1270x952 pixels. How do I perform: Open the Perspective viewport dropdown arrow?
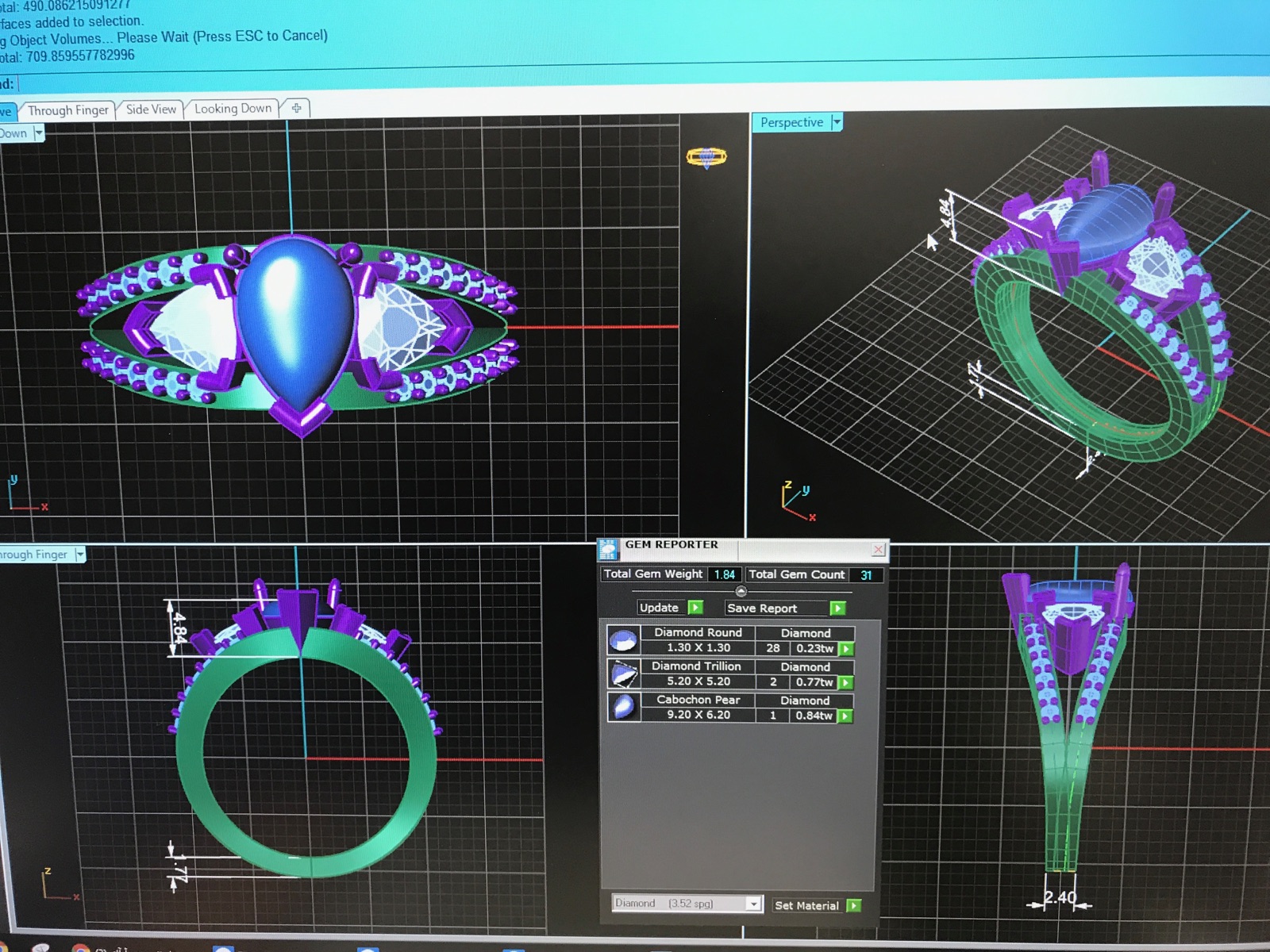click(x=837, y=122)
